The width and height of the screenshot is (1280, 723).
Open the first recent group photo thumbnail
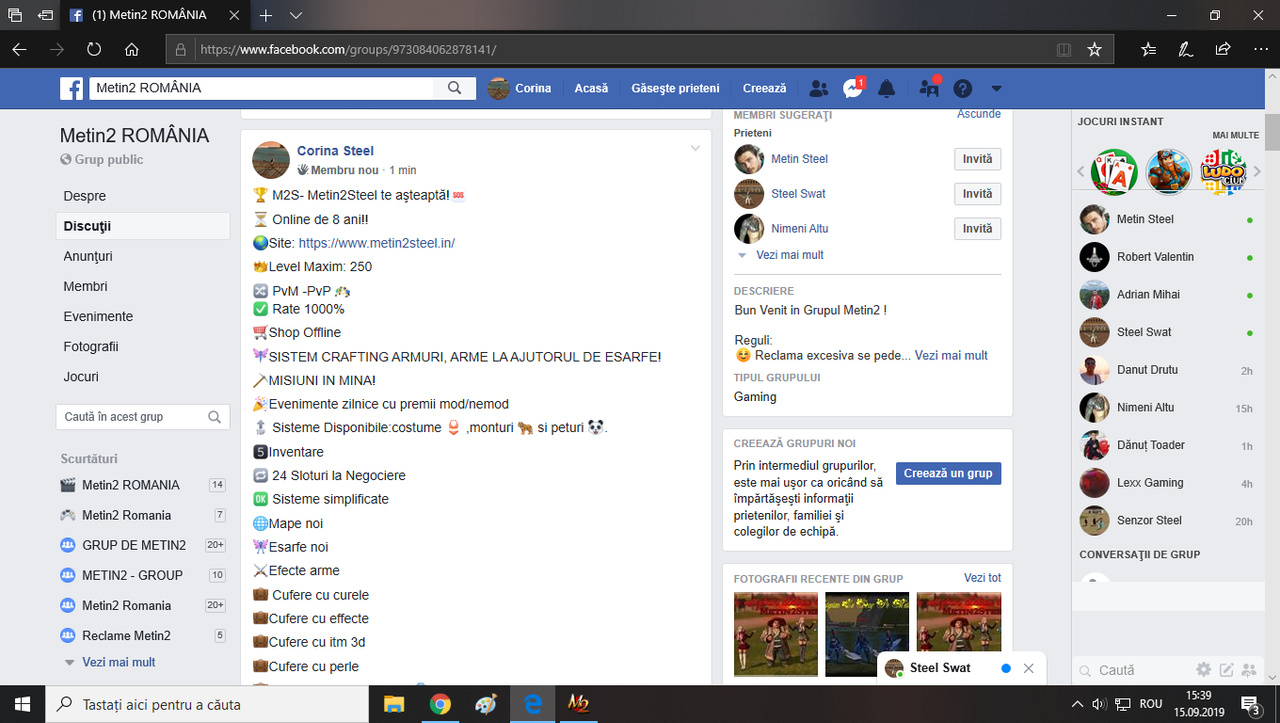click(x=775, y=634)
